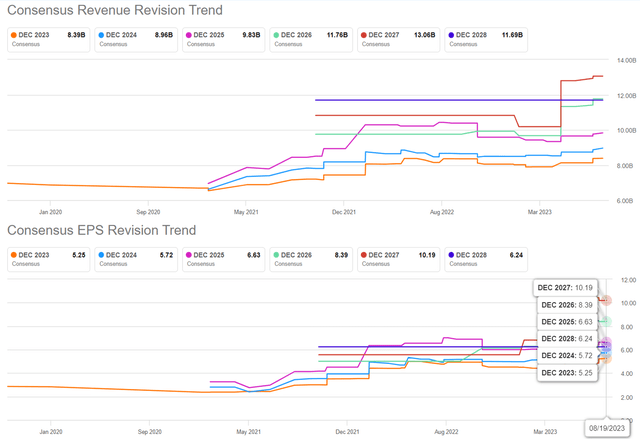This screenshot has width=640, height=439.
Task: Click the DEC 2028: 6.24 tooltip label
Action: click(567, 339)
